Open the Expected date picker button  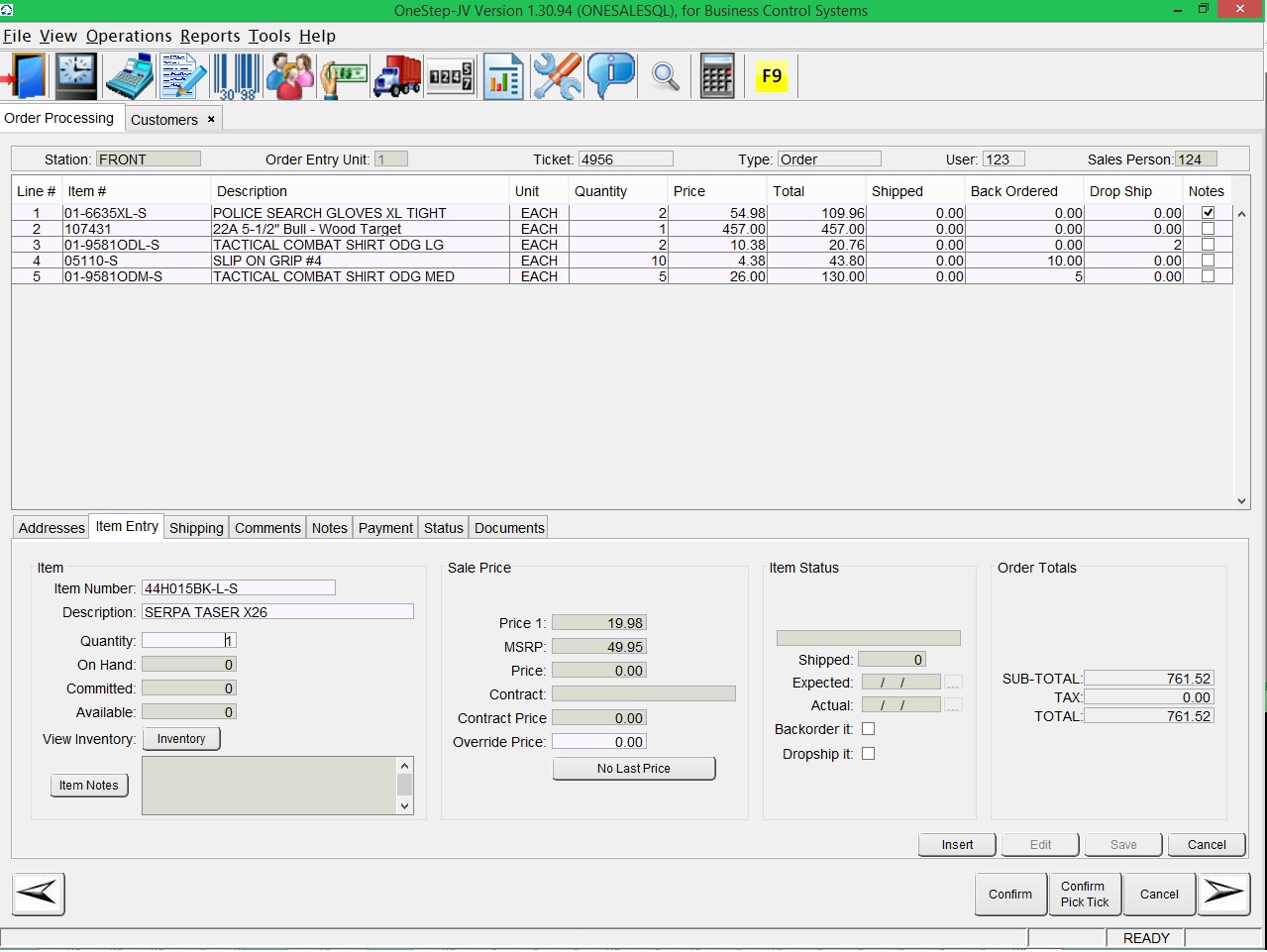[x=953, y=683]
